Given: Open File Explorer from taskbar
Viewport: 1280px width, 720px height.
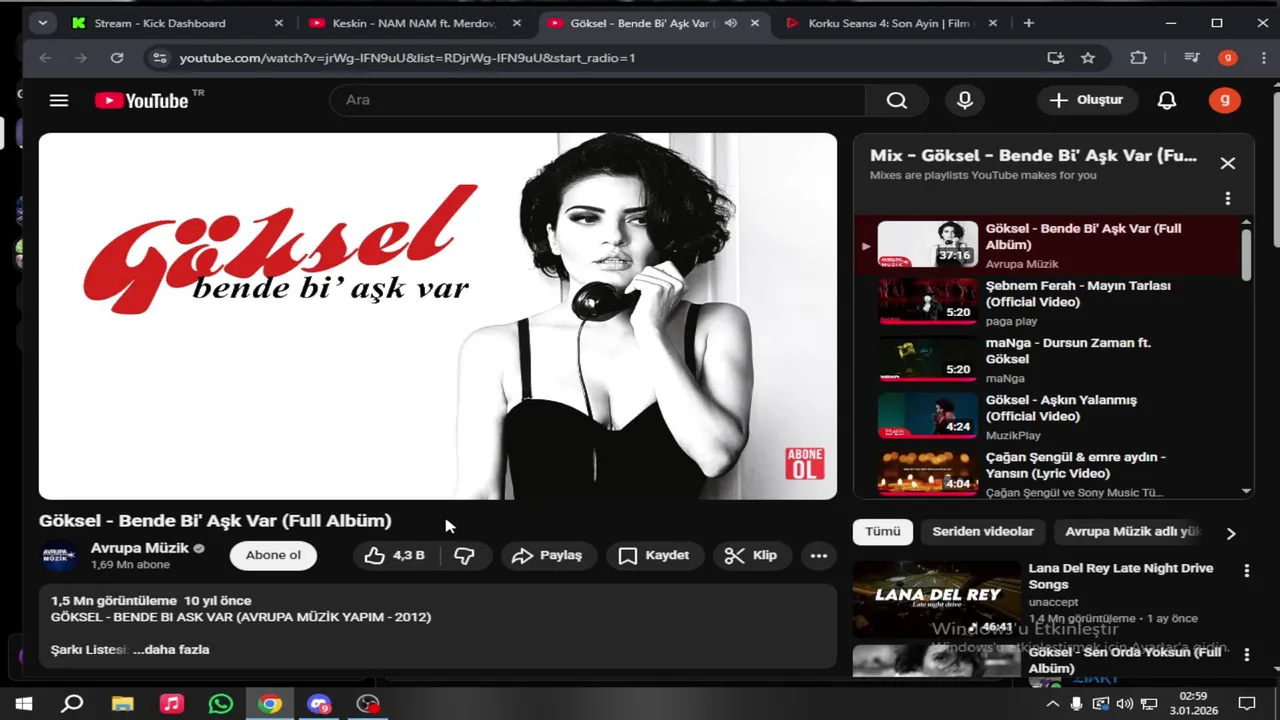Looking at the screenshot, I should click(122, 704).
